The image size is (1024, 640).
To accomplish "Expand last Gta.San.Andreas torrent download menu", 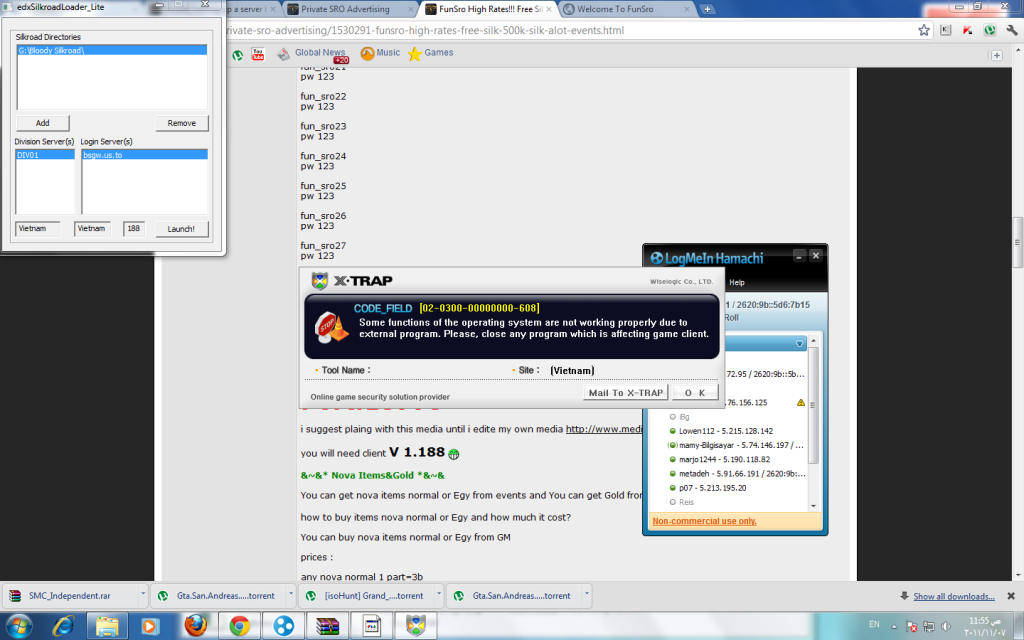I will click(586, 595).
